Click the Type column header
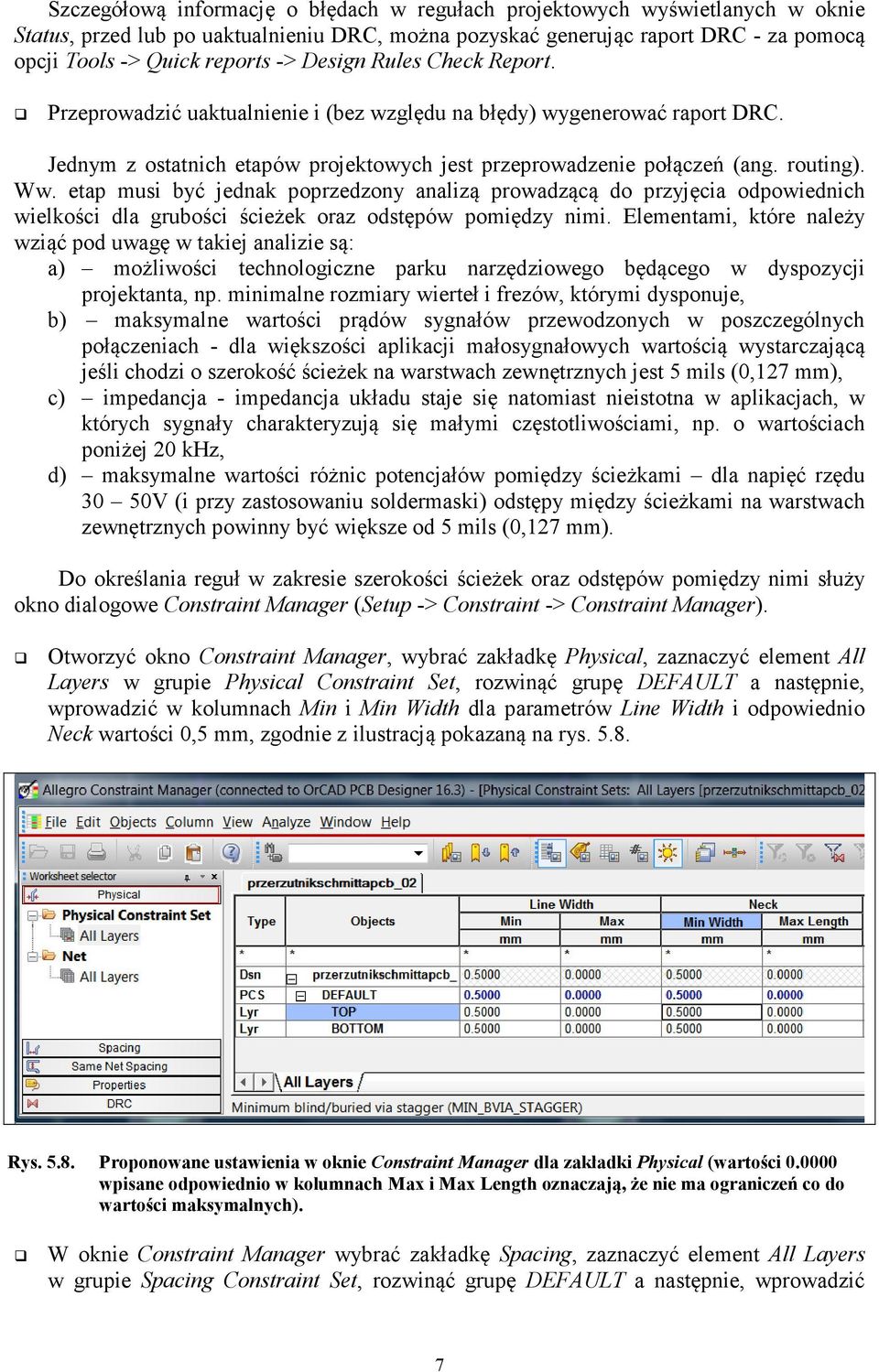 [x=261, y=922]
